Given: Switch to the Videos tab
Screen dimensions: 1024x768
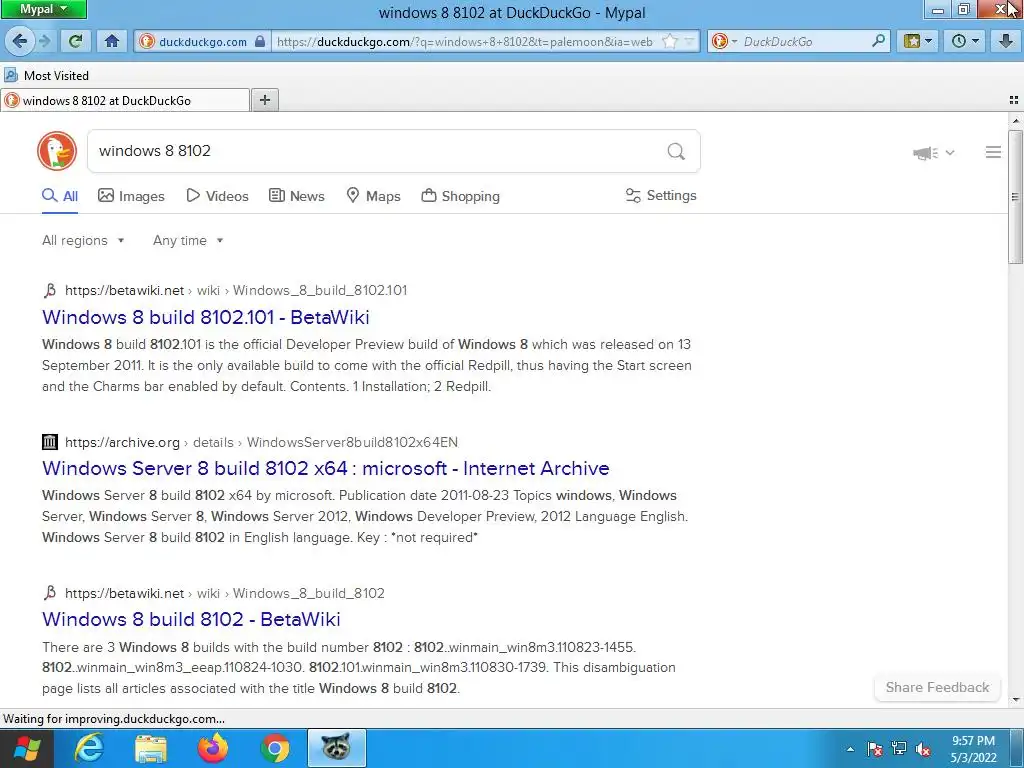Looking at the screenshot, I should point(217,196).
